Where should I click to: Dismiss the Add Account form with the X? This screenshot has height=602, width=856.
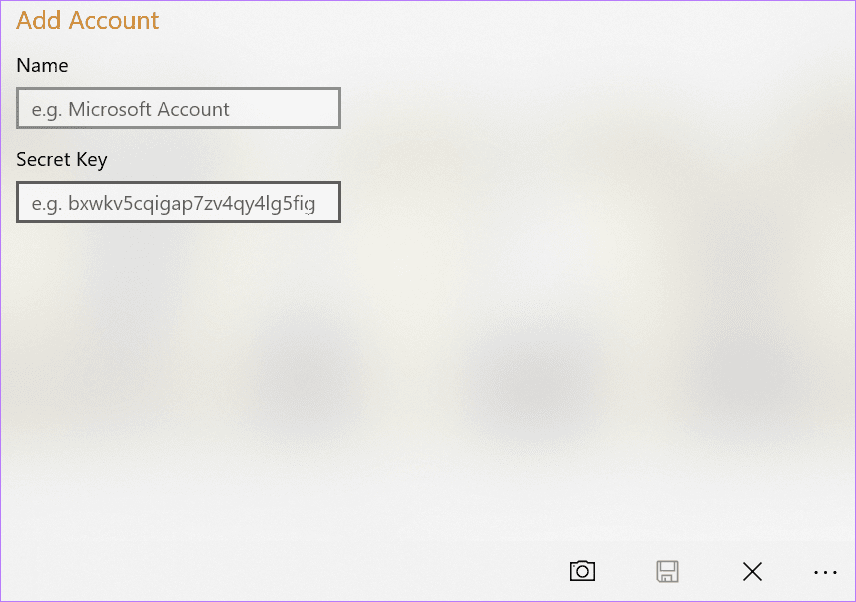point(752,571)
